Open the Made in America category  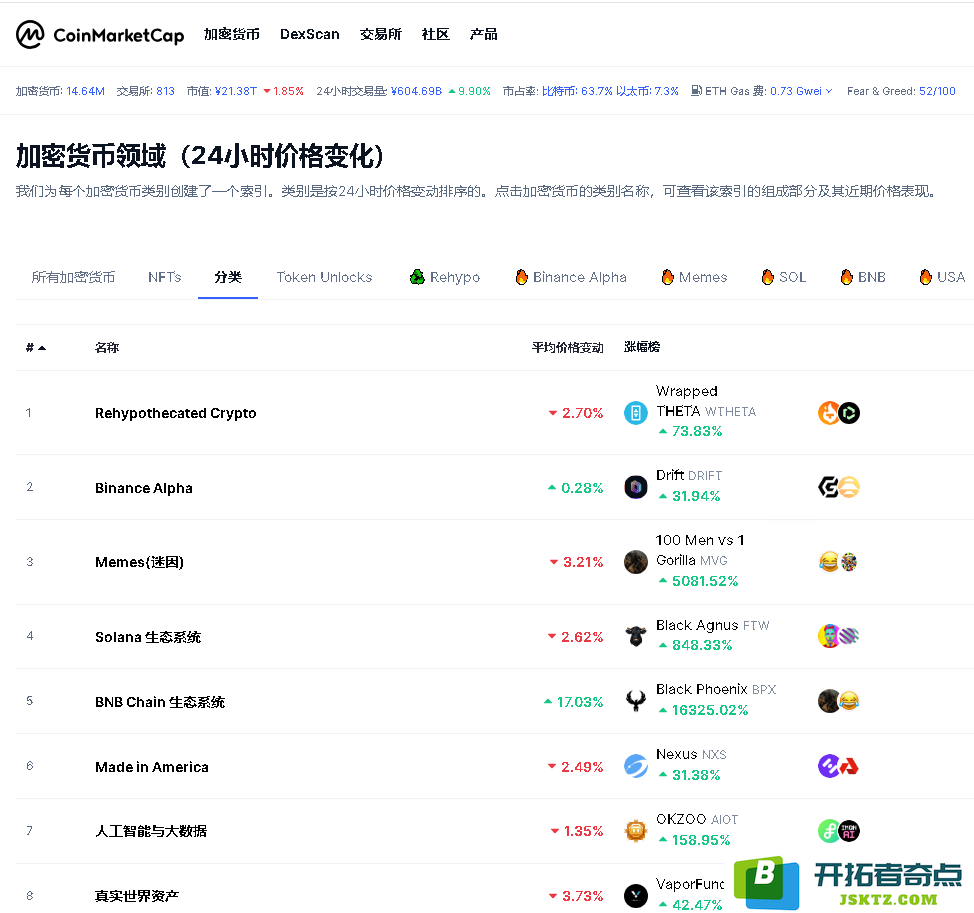(152, 767)
